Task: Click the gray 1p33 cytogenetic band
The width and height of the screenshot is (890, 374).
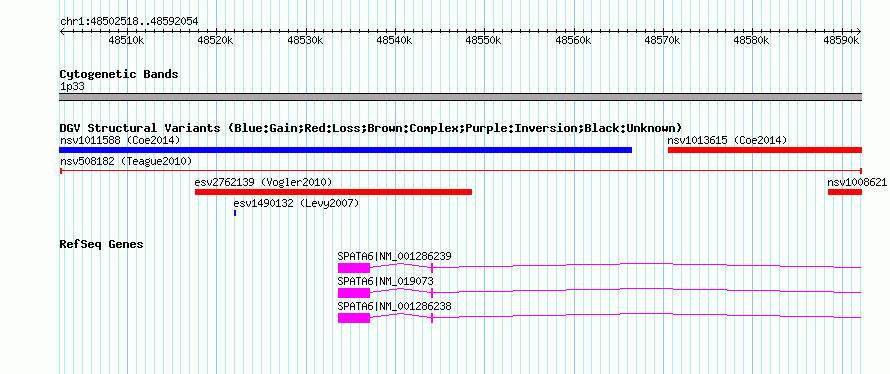Action: 461,97
